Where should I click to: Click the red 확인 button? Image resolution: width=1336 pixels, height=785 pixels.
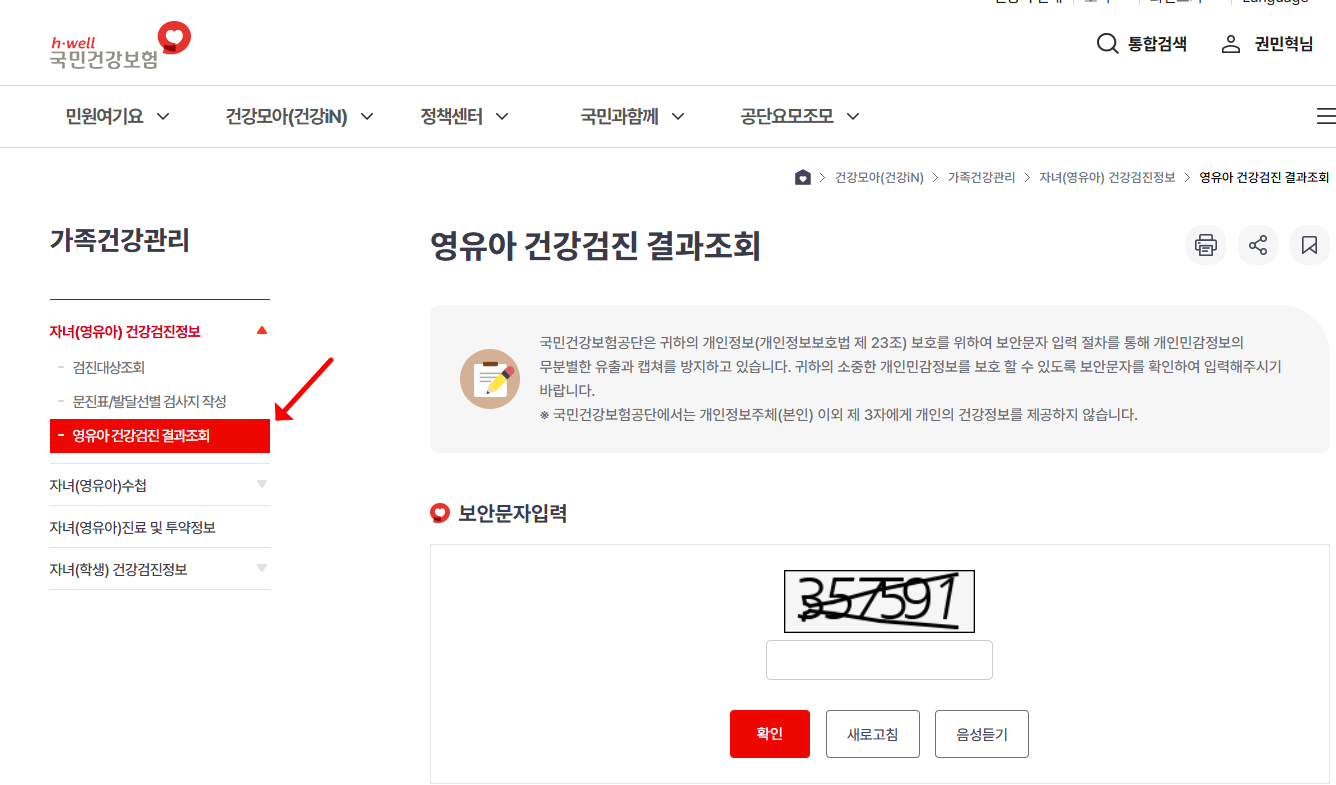tap(770, 734)
